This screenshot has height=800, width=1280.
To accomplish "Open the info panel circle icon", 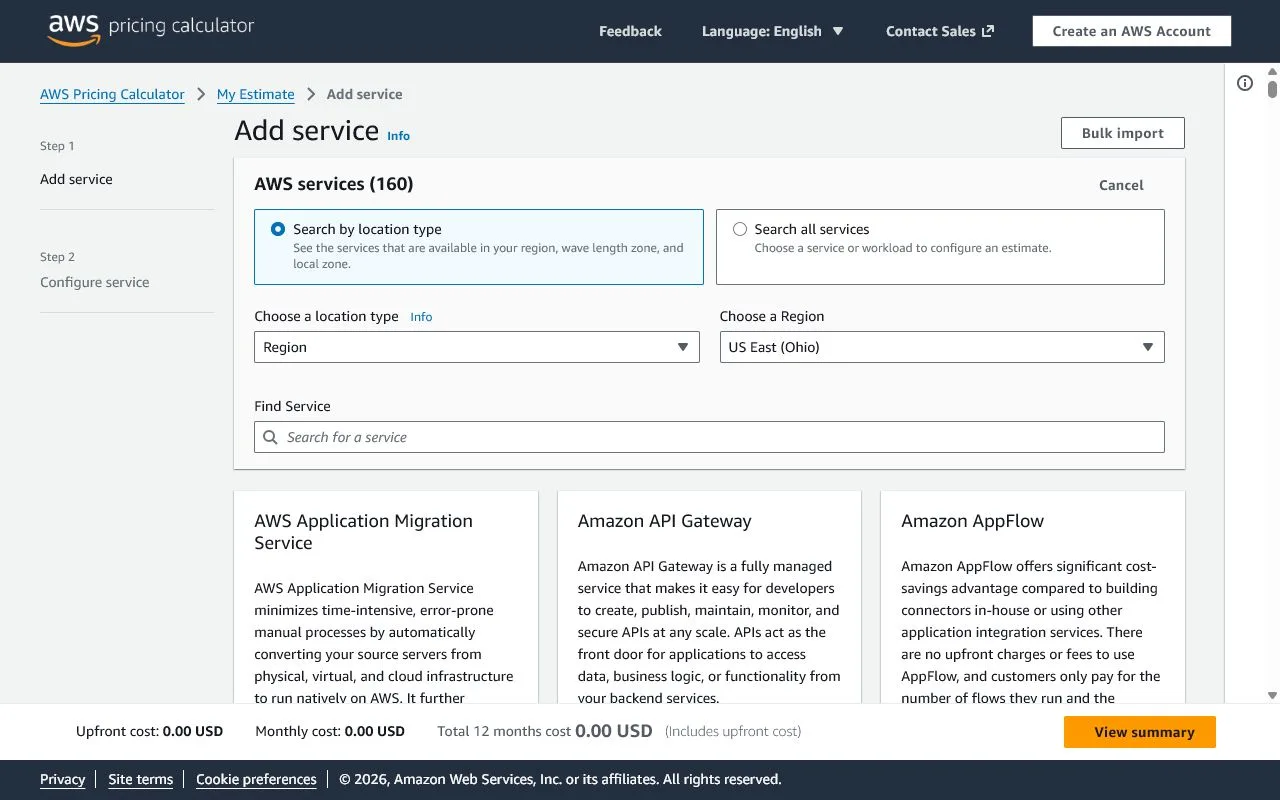I will pos(1245,84).
